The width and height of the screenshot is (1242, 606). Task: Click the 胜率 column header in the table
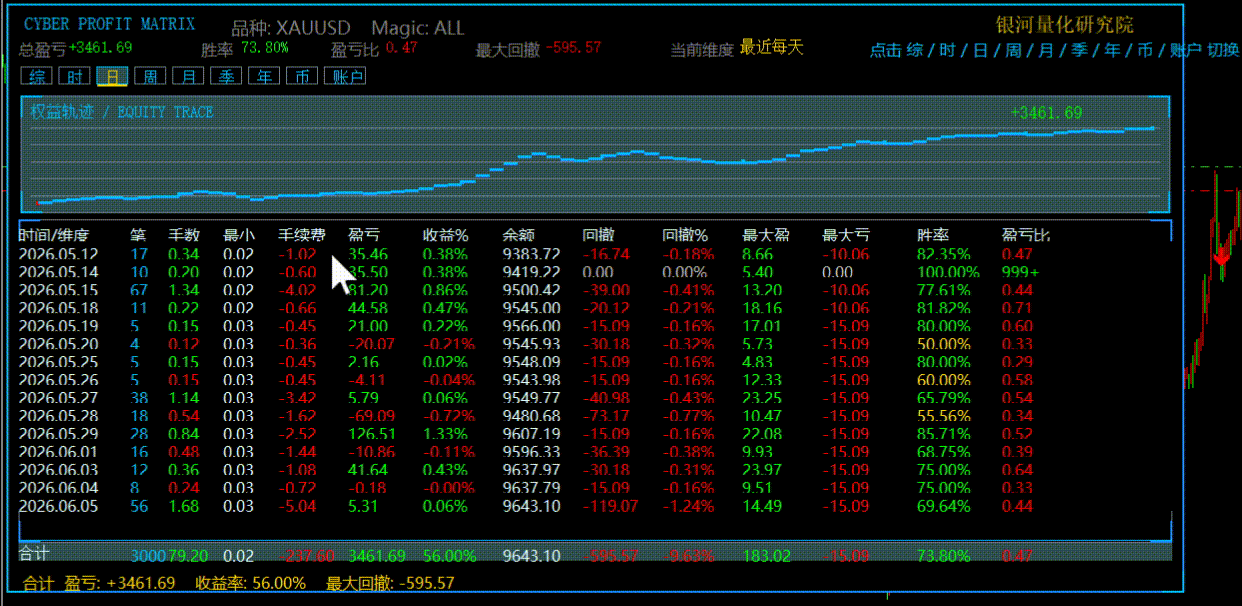(x=934, y=236)
